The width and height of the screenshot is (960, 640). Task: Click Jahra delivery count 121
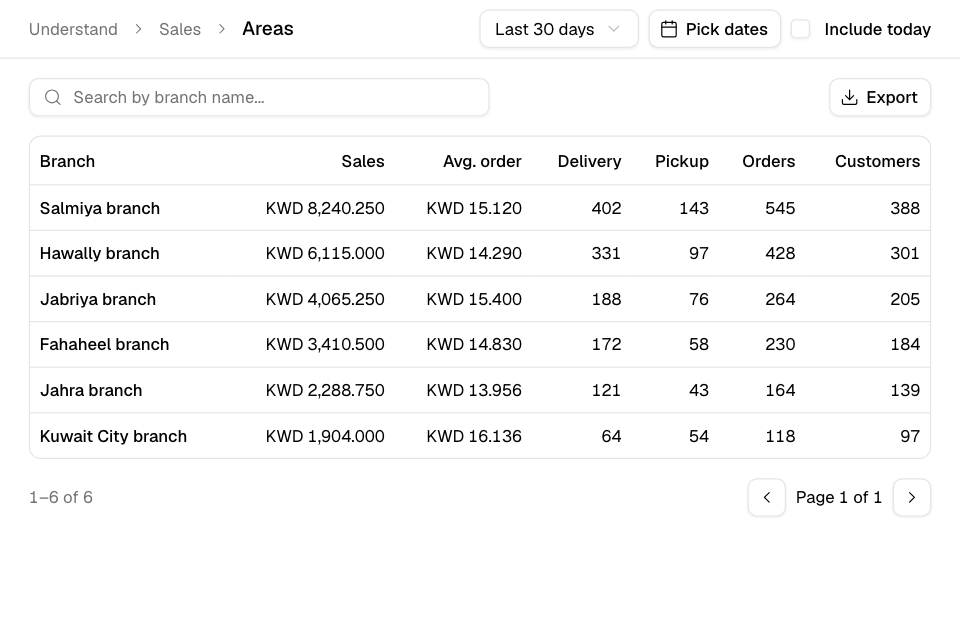pyautogui.click(x=606, y=391)
